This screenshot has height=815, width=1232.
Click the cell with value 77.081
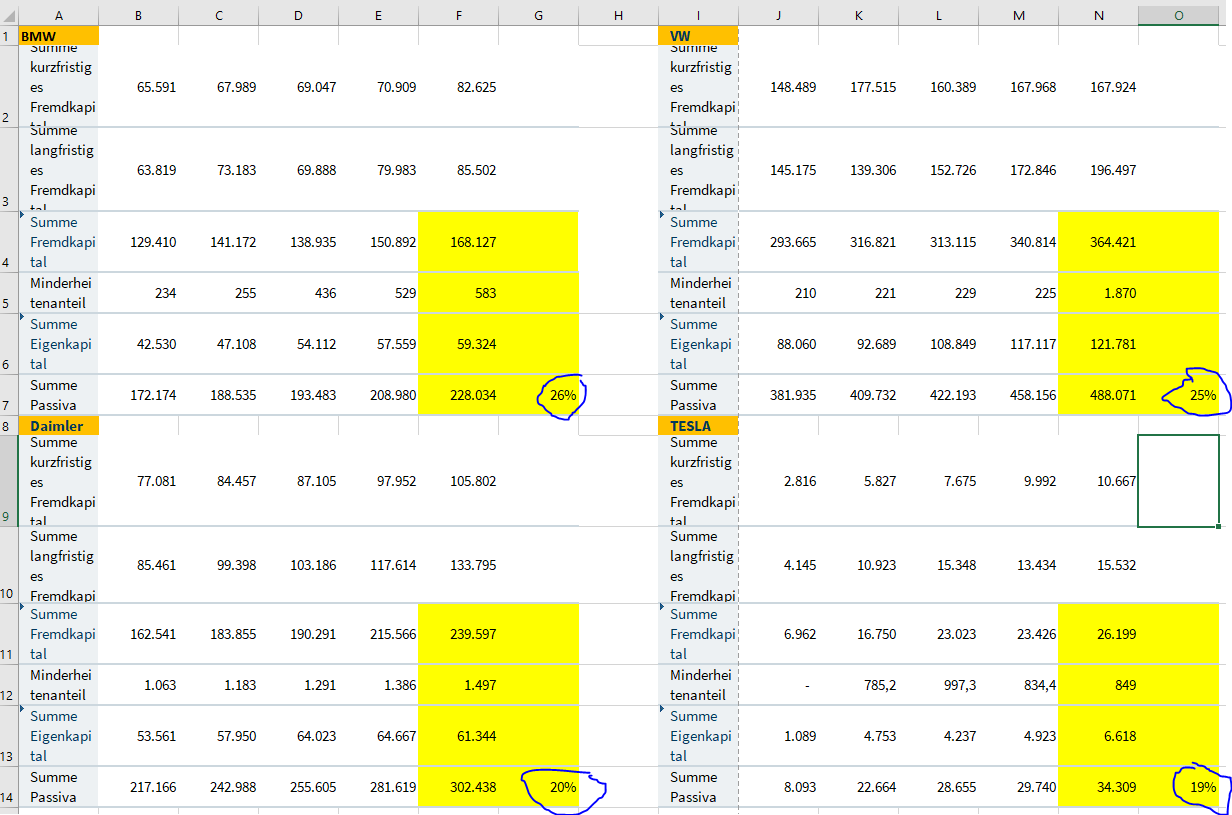(x=138, y=481)
